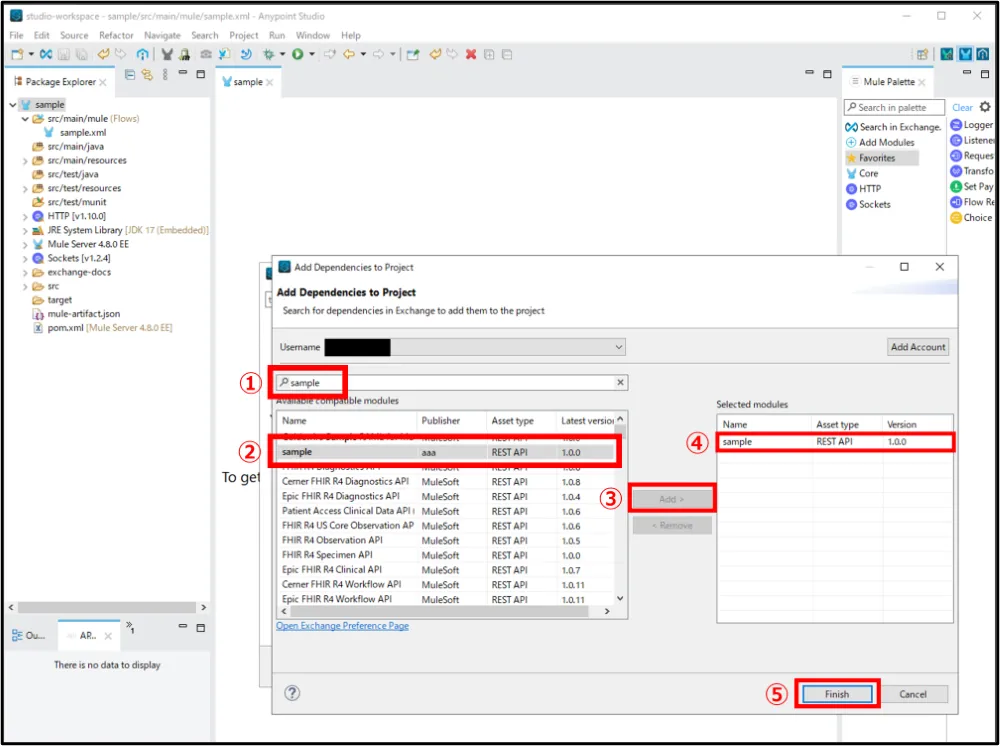Select Cerner FHIR R4 Diagnostics API row
The image size is (1000, 746).
[x=446, y=481]
